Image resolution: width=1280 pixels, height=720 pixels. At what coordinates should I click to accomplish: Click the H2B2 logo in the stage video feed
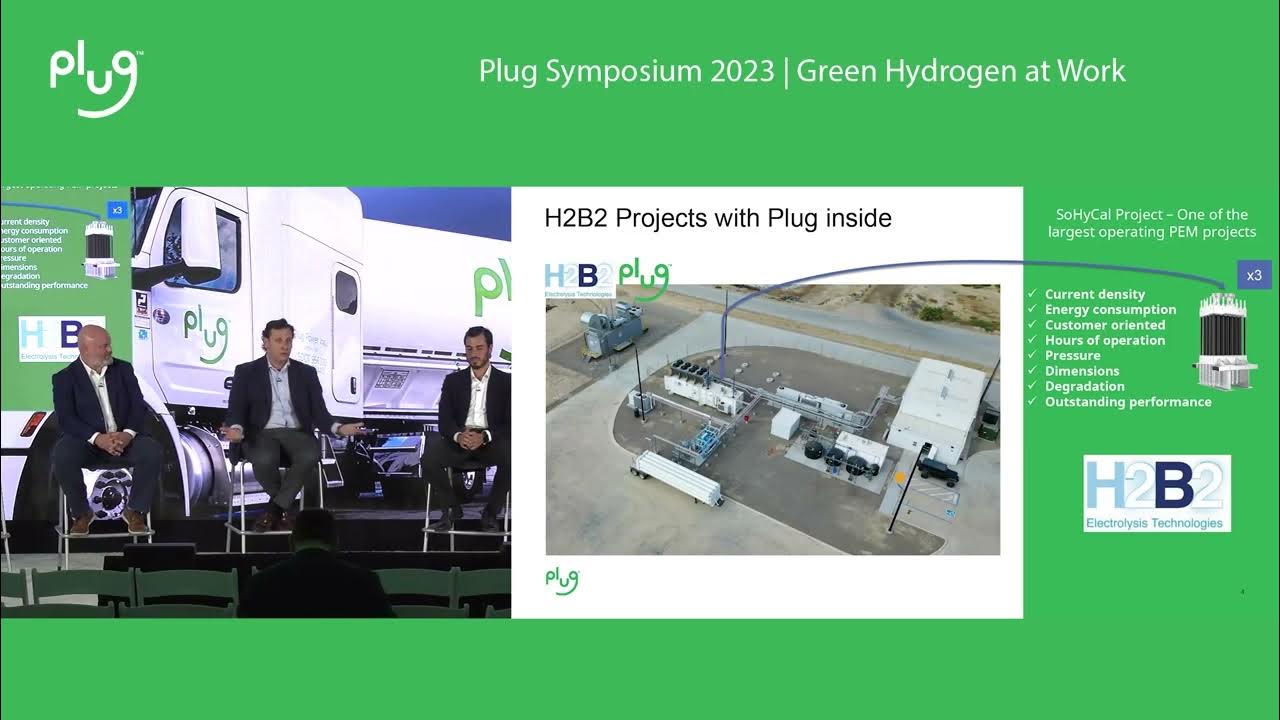[62, 338]
